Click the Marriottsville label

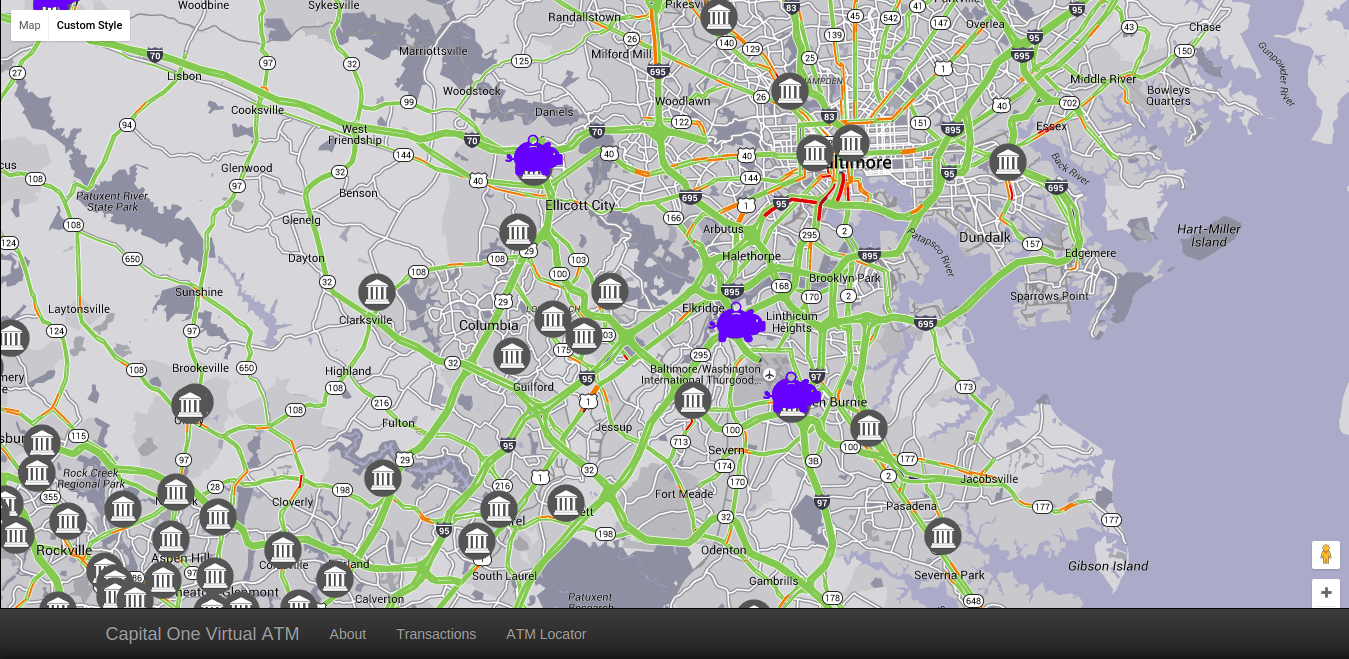point(433,51)
